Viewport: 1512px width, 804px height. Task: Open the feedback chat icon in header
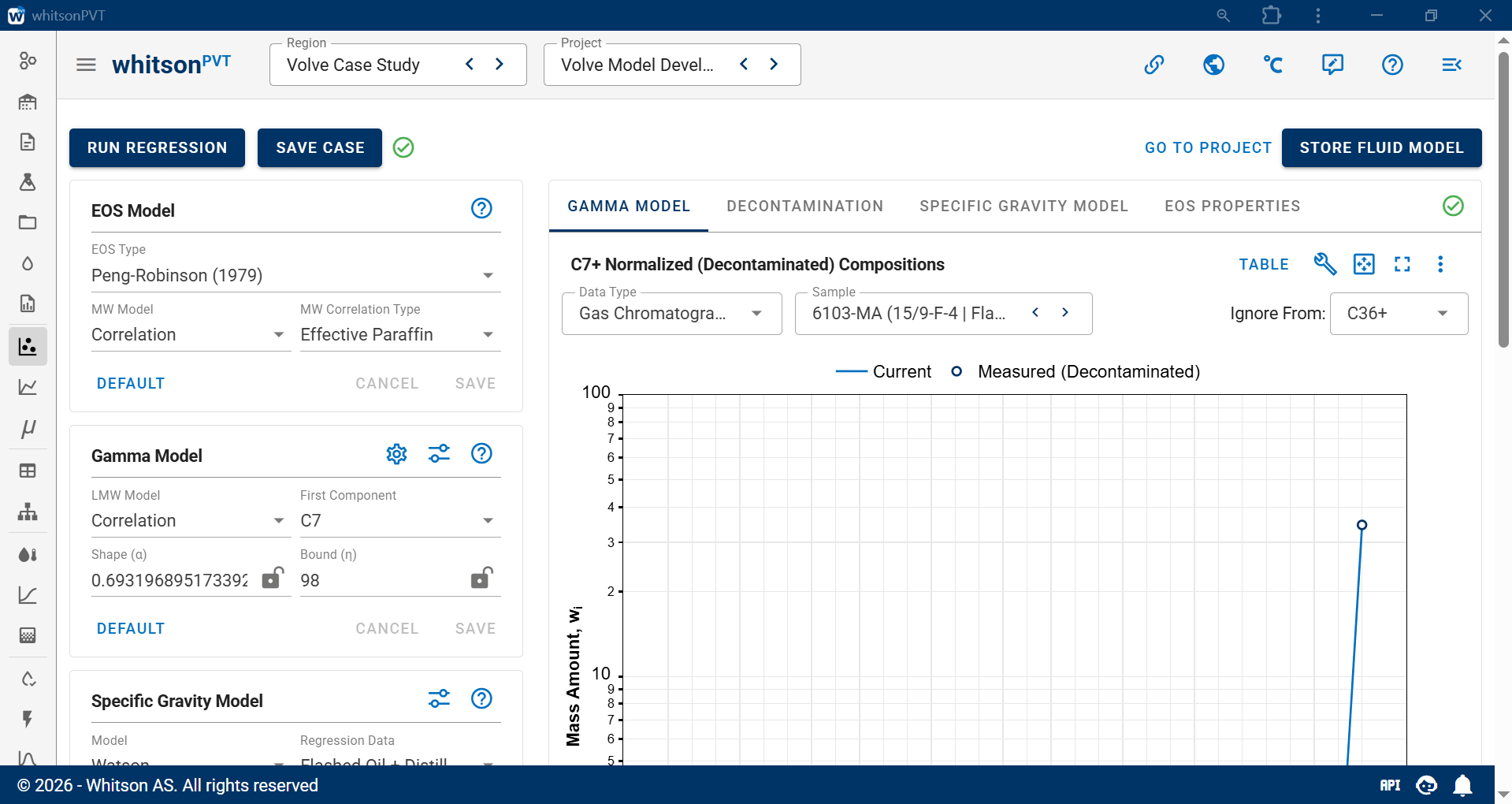(1333, 65)
